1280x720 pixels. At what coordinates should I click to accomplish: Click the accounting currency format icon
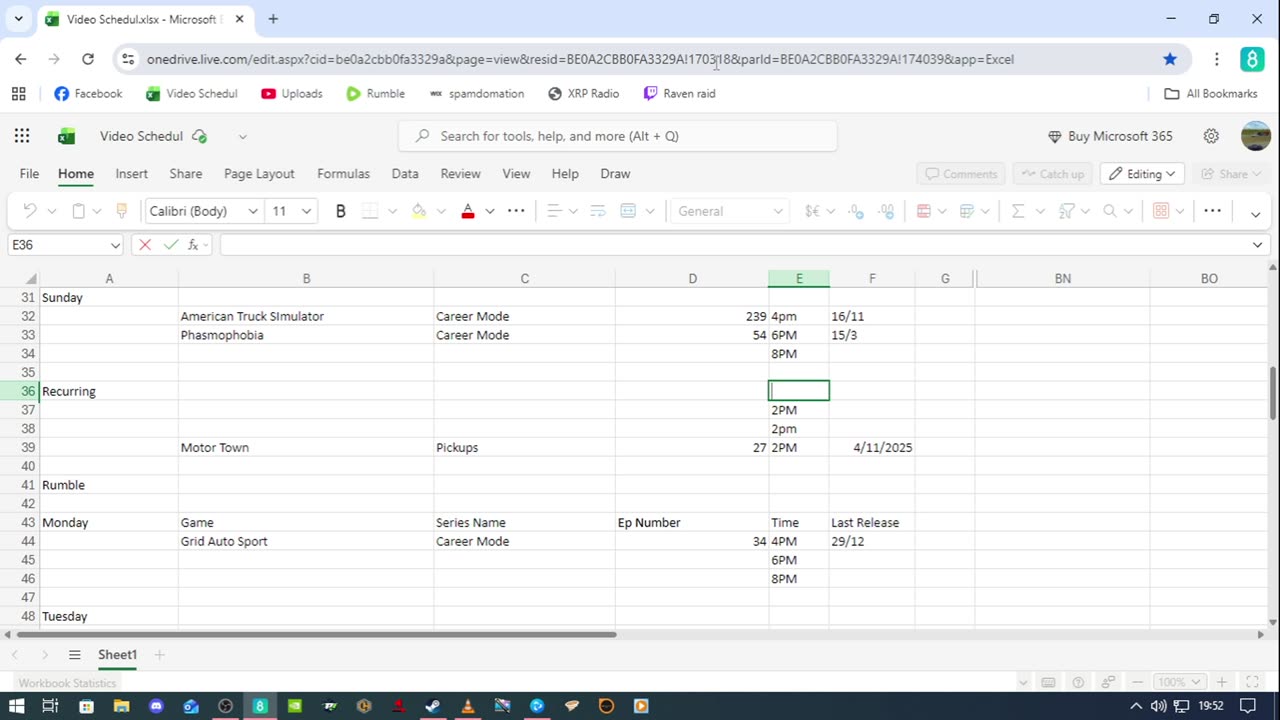812,211
